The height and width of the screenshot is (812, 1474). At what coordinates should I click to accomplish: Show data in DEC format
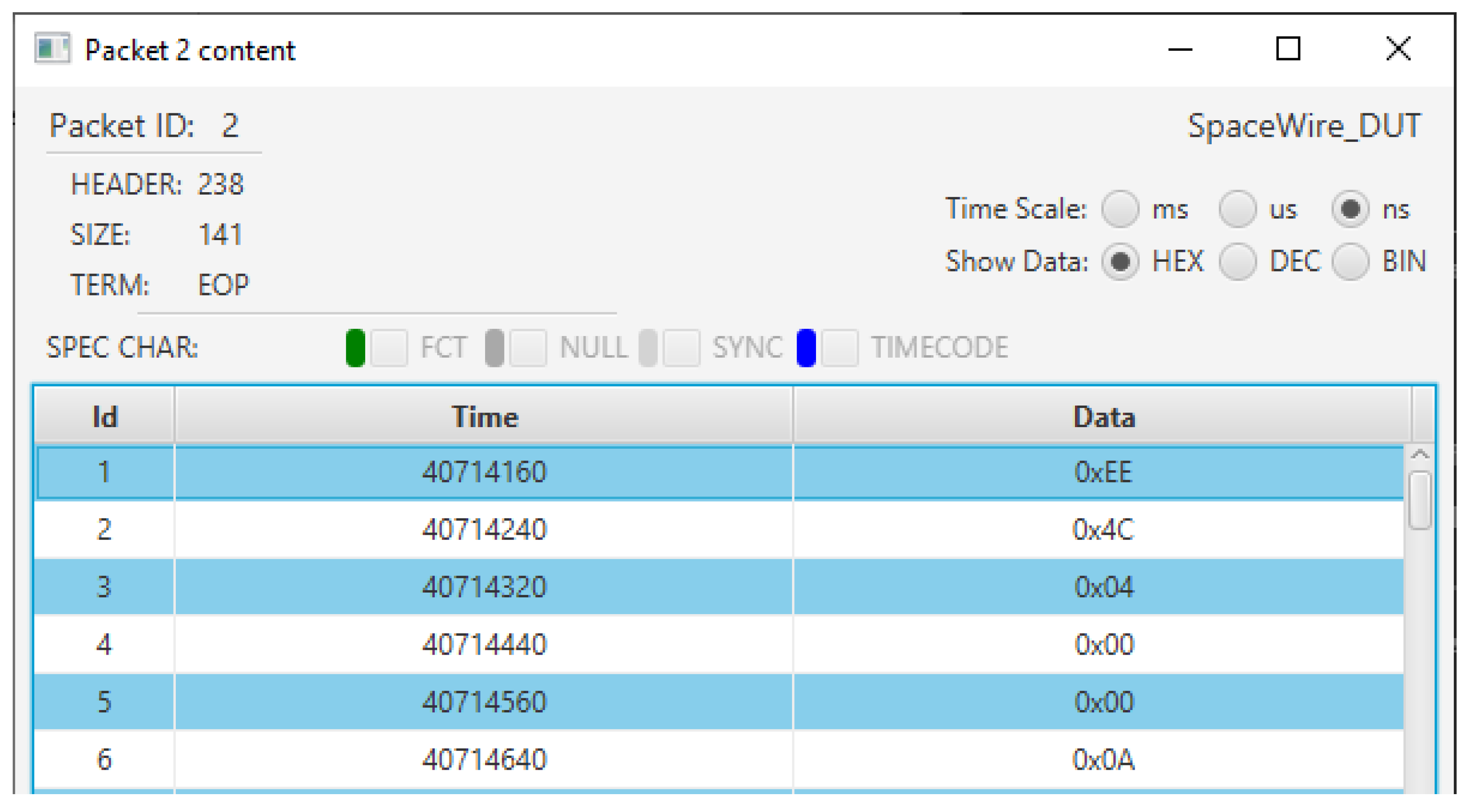[x=1237, y=262]
